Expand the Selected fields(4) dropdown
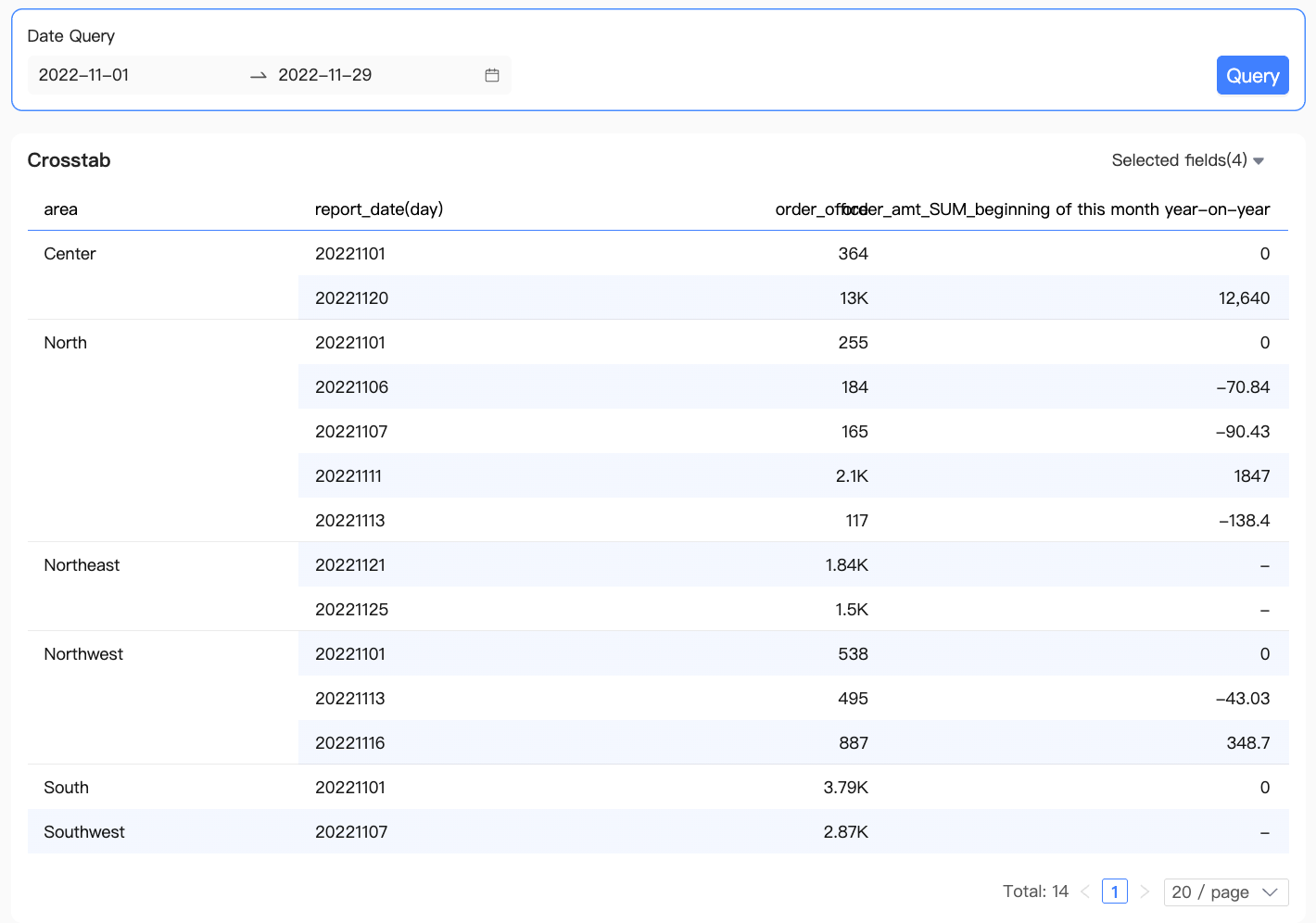This screenshot has height=923, width=1316. click(1187, 160)
